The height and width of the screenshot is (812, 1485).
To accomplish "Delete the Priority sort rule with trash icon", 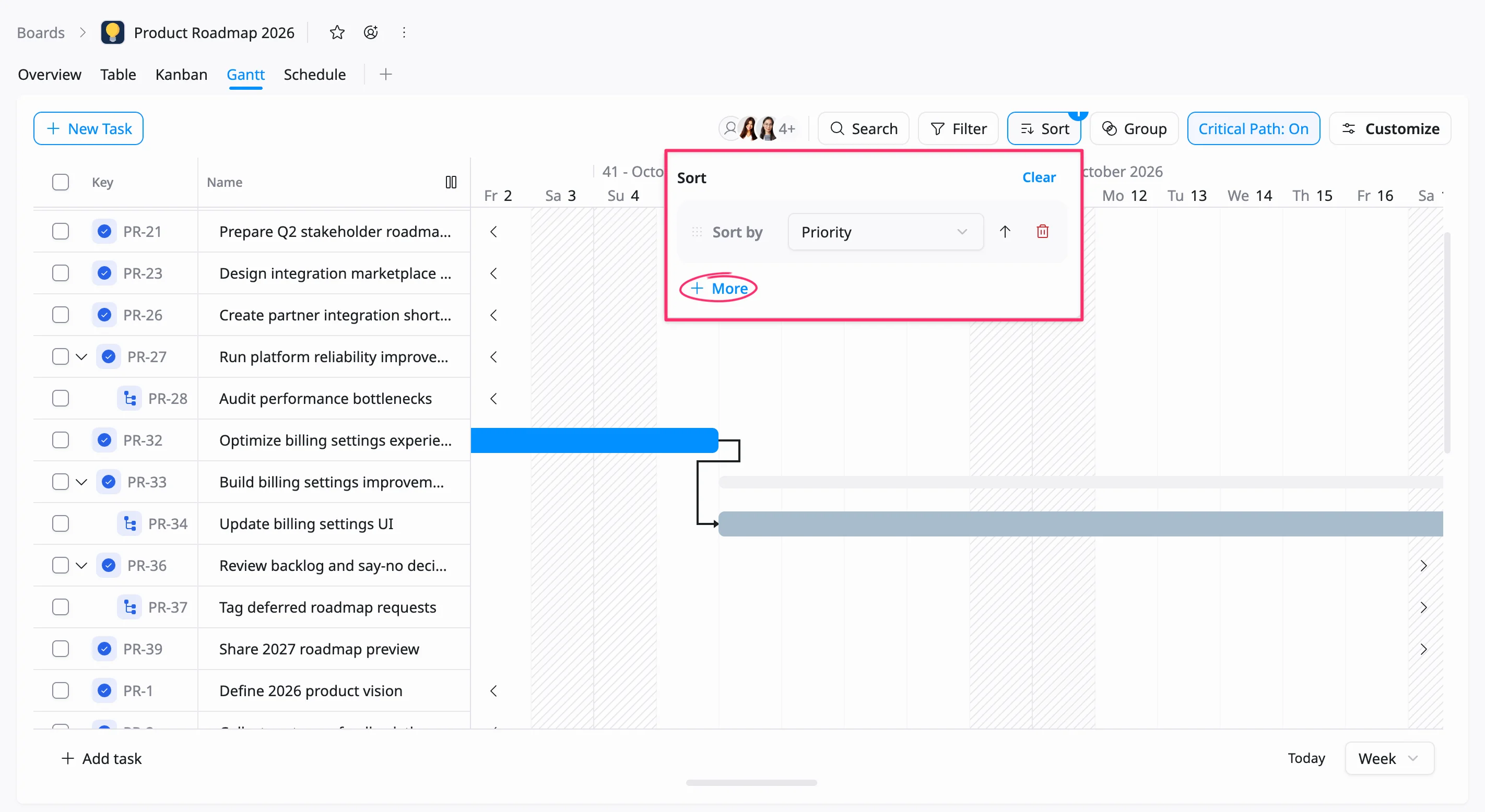I will click(1042, 232).
